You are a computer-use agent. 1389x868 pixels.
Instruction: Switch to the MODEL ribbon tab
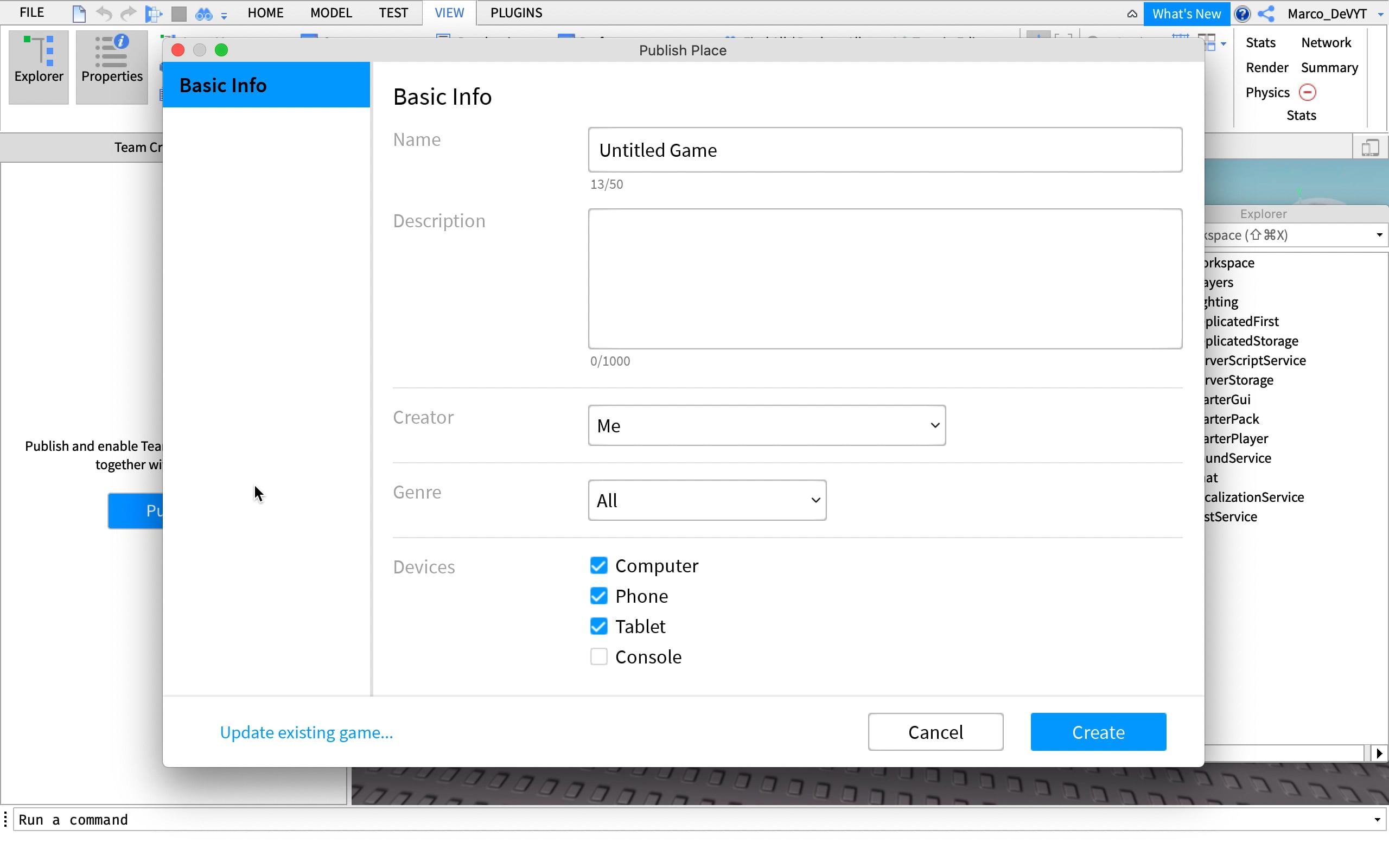coord(330,12)
